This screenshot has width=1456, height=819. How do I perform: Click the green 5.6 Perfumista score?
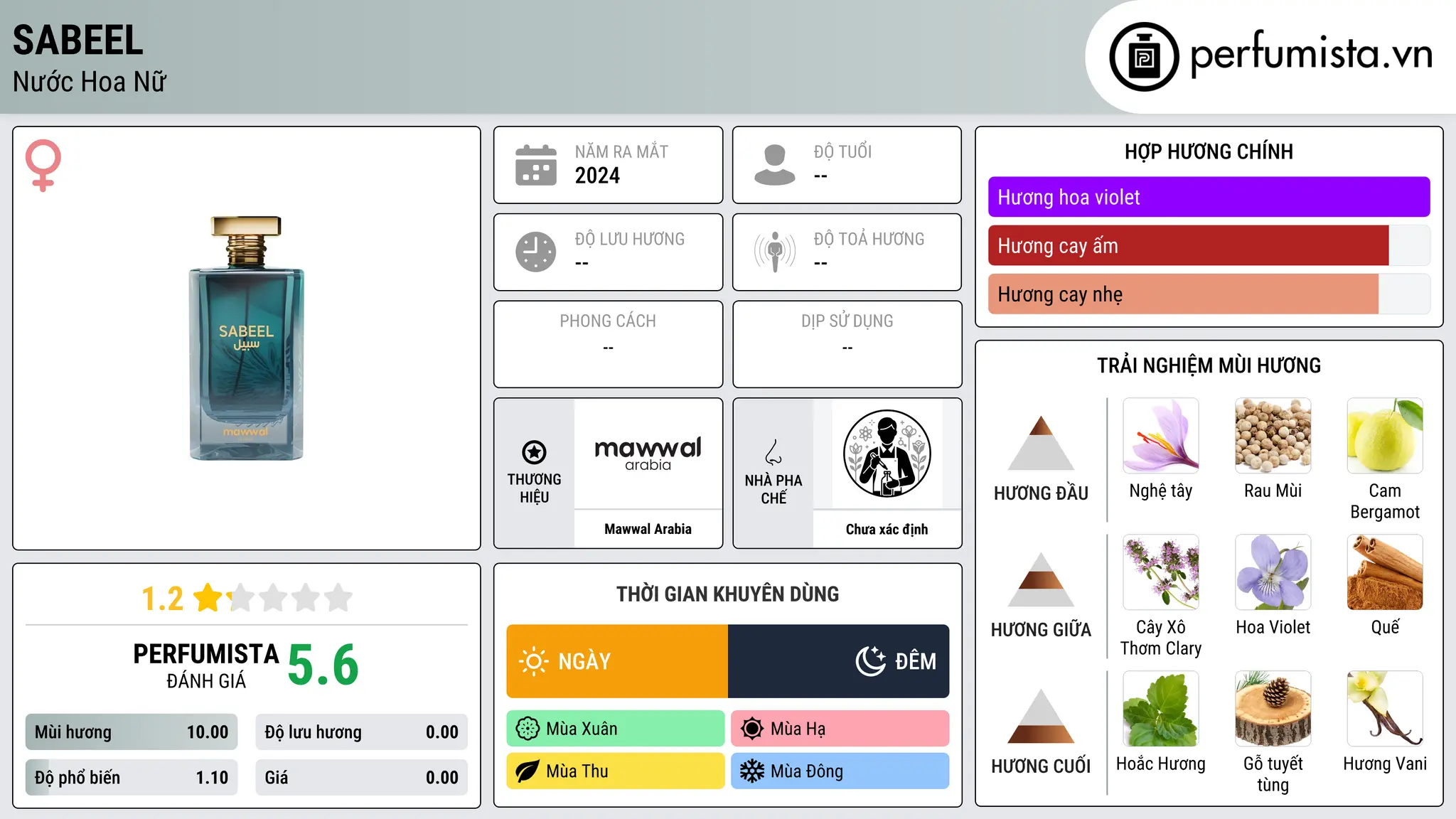tap(323, 665)
